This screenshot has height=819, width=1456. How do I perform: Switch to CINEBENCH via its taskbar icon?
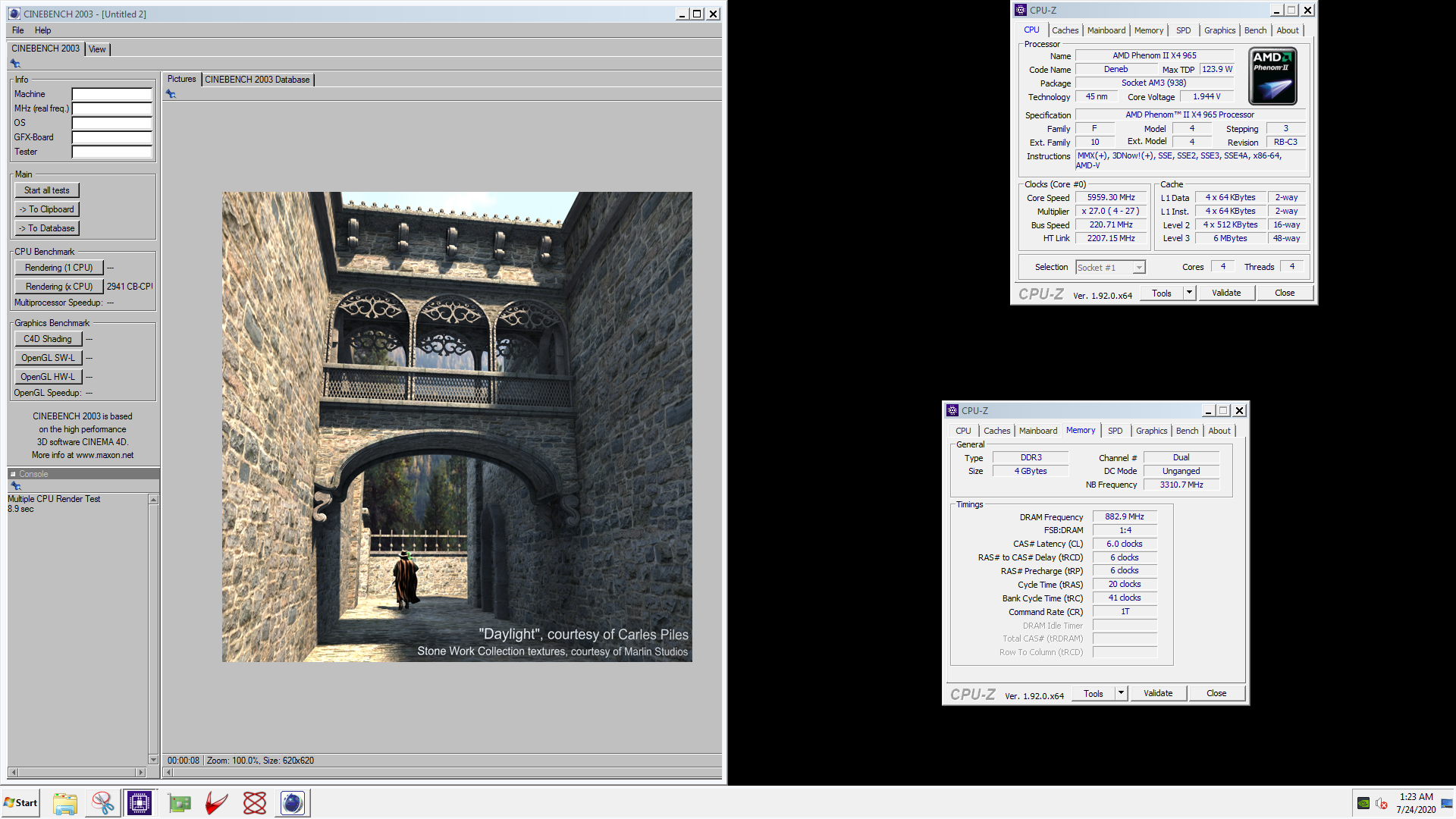[292, 803]
